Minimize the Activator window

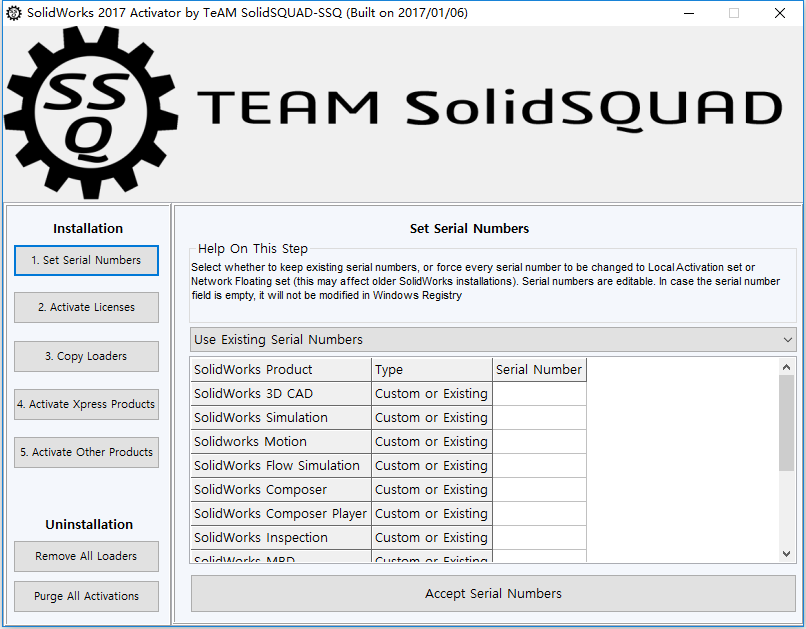pos(689,13)
